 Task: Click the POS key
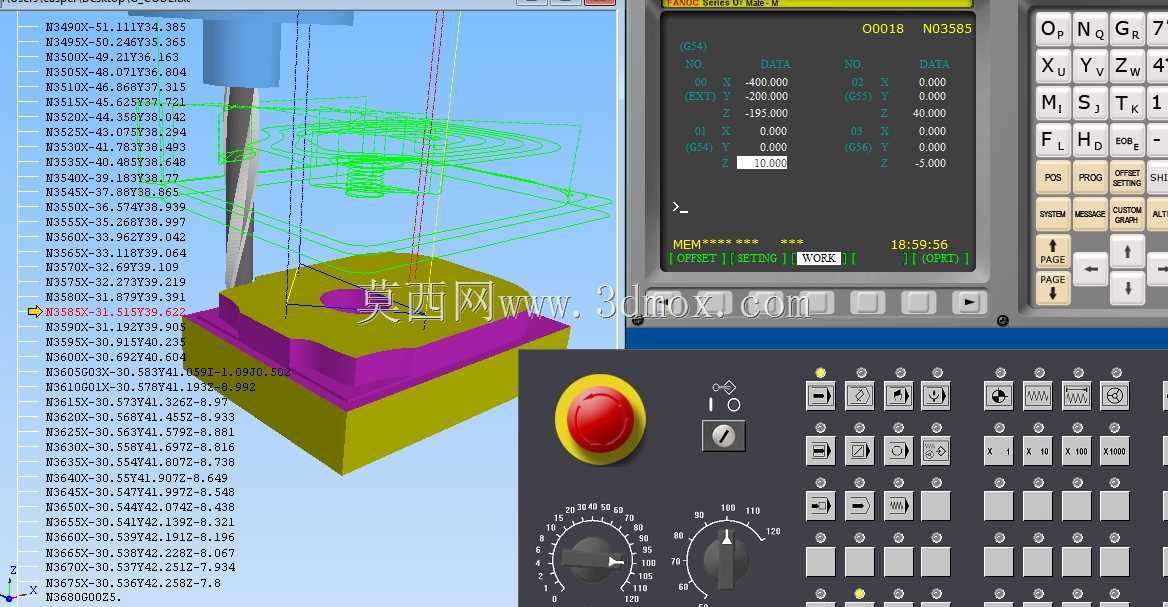1053,177
